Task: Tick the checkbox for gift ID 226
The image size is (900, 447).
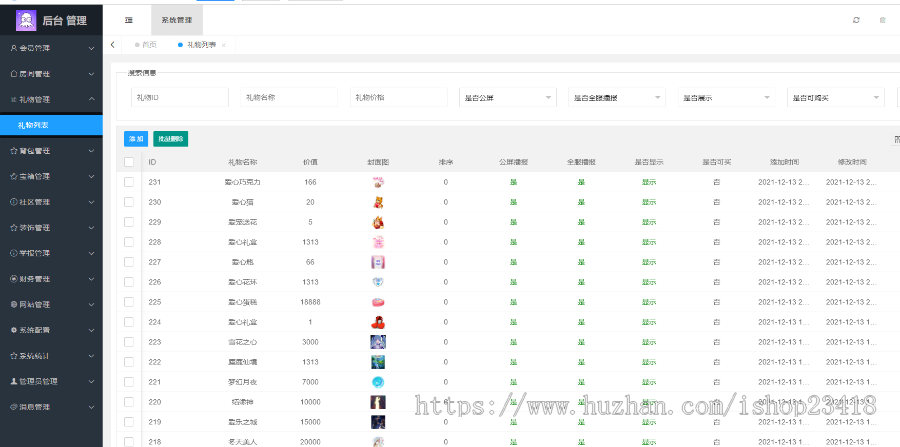Action: [x=129, y=282]
